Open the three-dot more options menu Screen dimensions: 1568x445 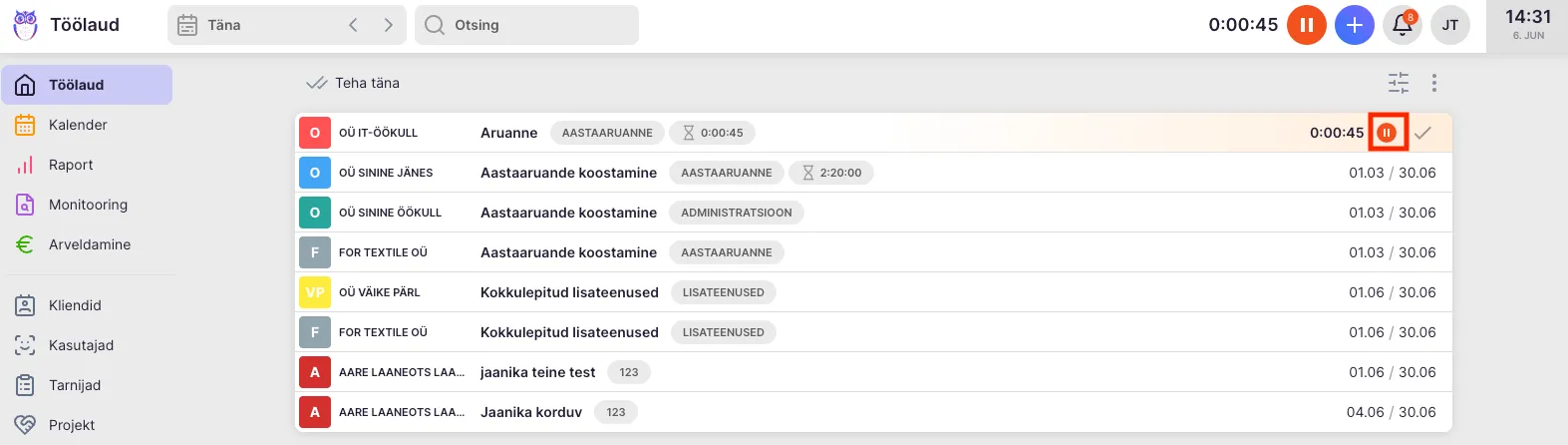[1433, 83]
